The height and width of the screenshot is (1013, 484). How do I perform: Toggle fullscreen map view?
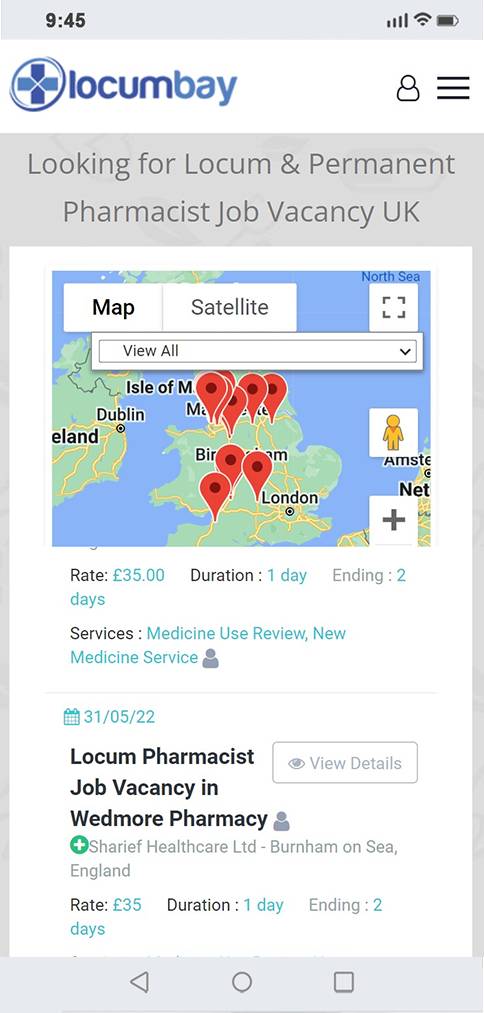[x=393, y=308]
